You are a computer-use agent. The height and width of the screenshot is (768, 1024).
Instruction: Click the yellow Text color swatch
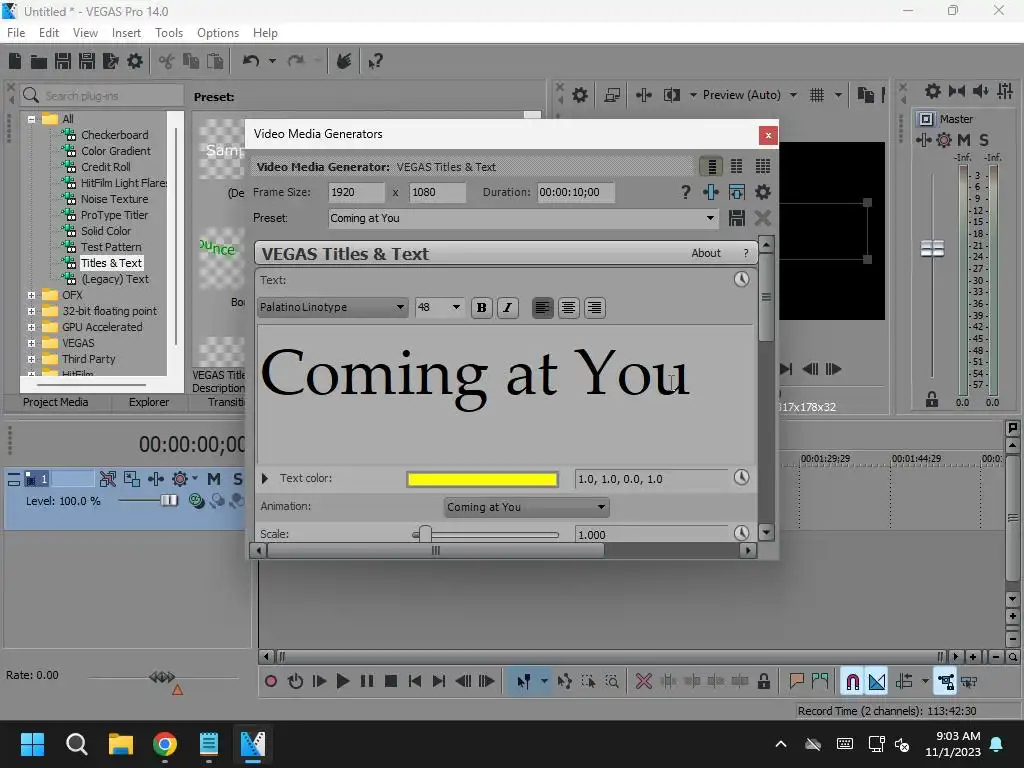click(x=482, y=479)
